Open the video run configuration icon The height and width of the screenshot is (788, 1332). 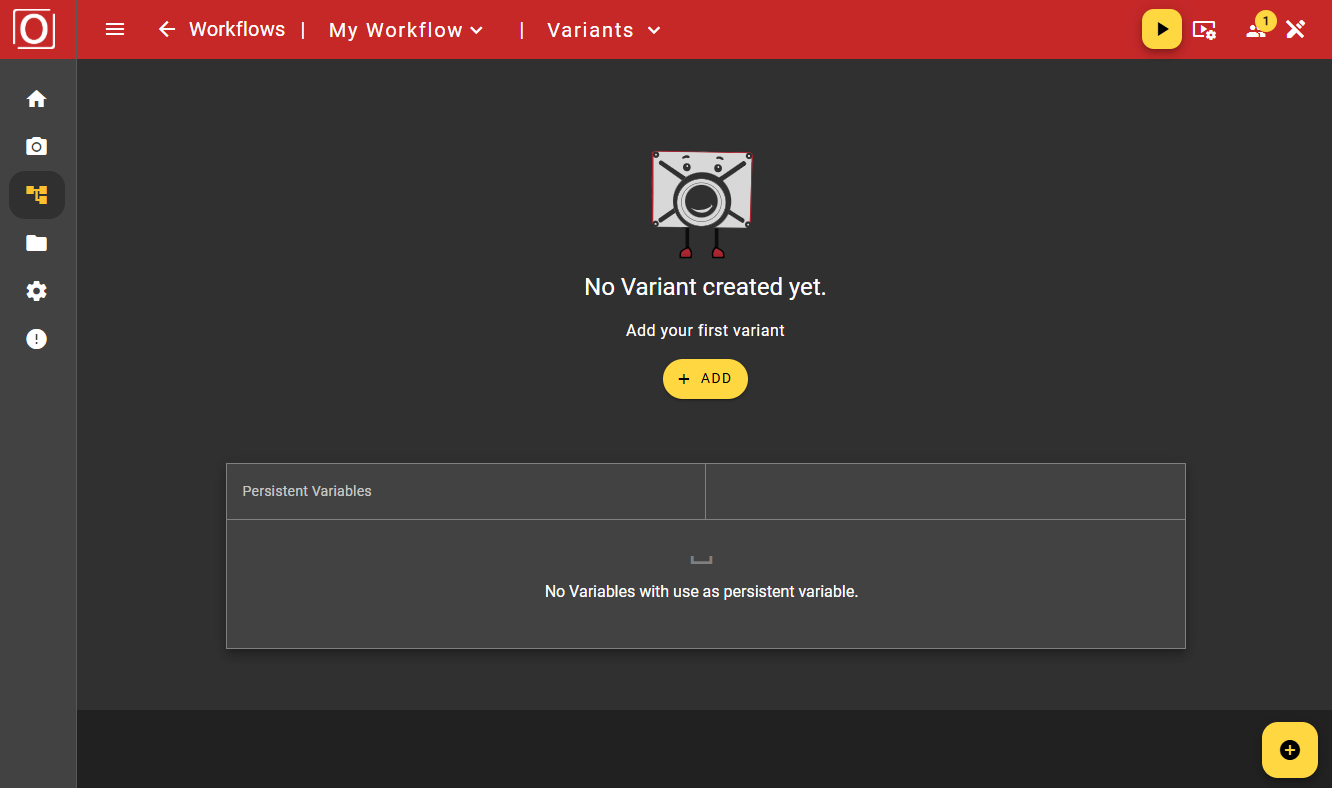1205,30
